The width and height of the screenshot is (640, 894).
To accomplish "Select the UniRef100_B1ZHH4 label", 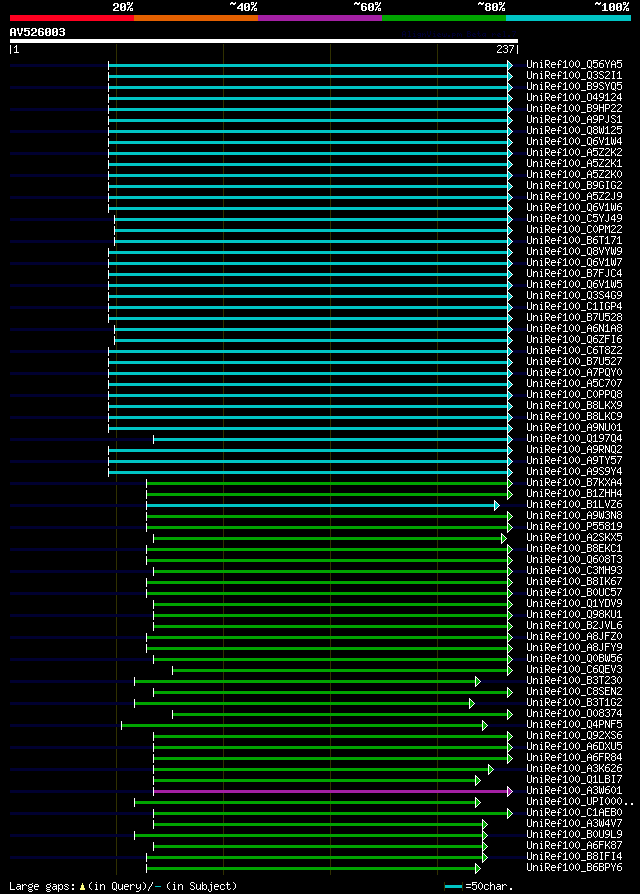I will pyautogui.click(x=574, y=494).
